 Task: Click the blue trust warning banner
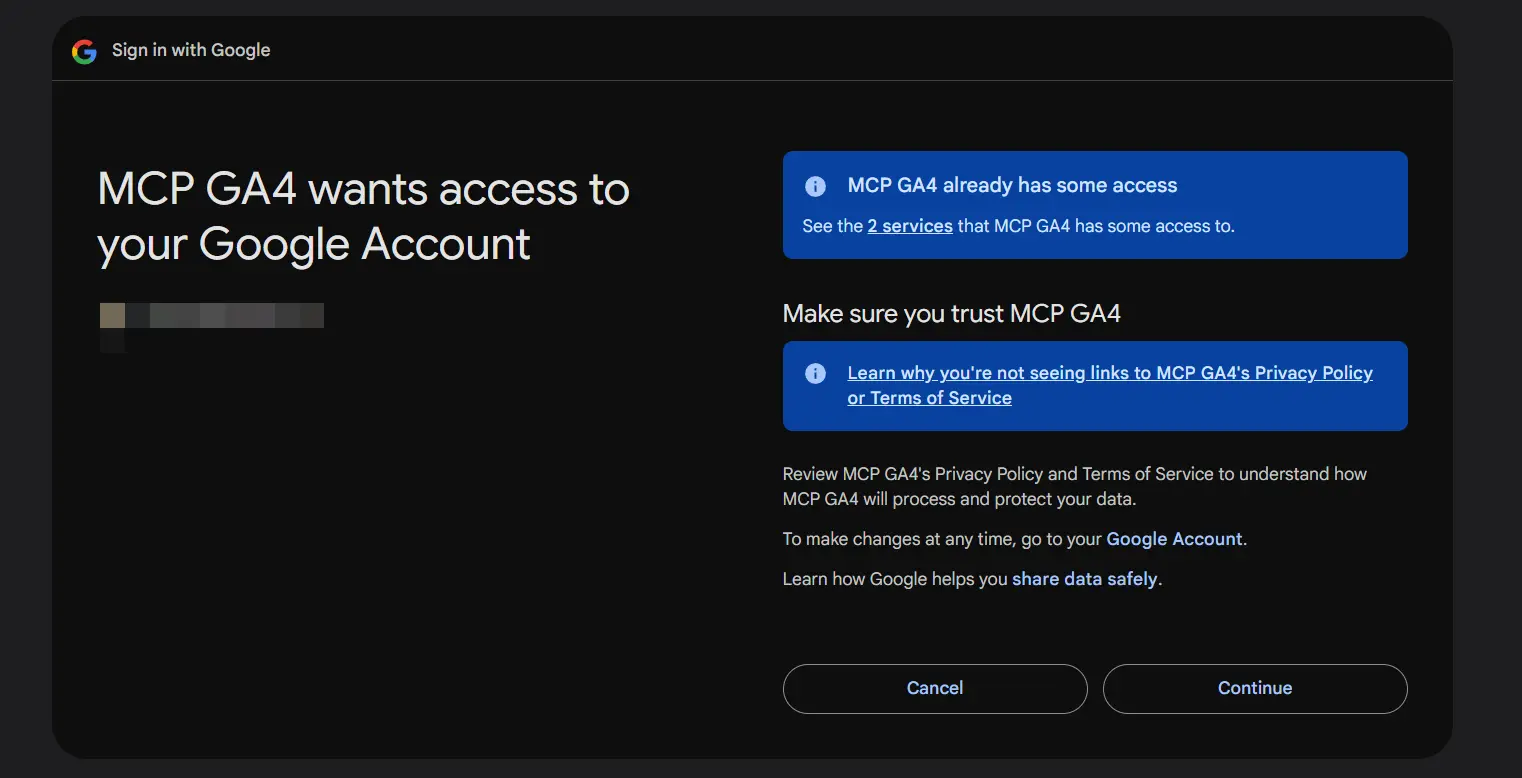point(1095,386)
